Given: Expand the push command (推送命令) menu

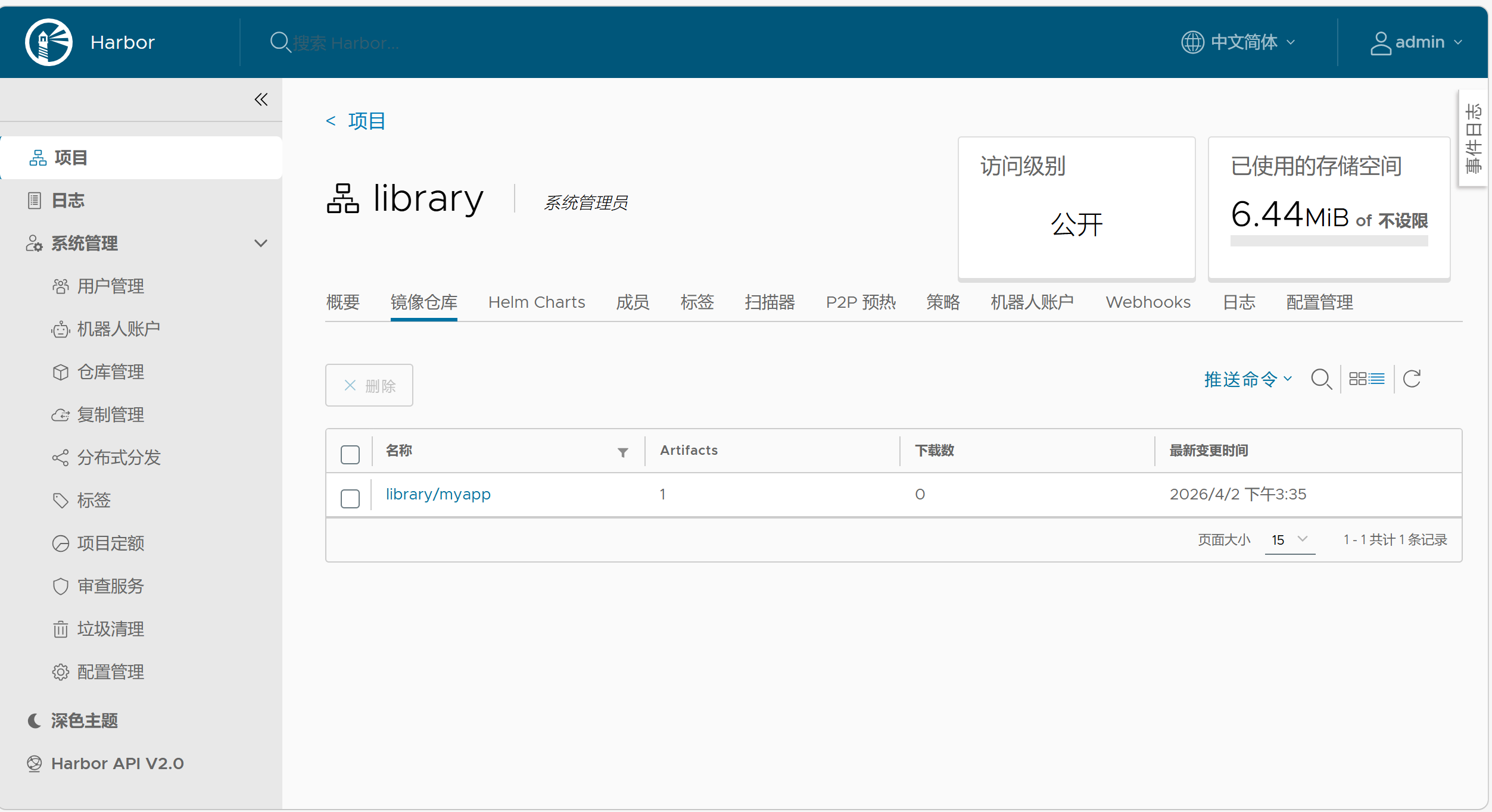Looking at the screenshot, I should 1247,379.
